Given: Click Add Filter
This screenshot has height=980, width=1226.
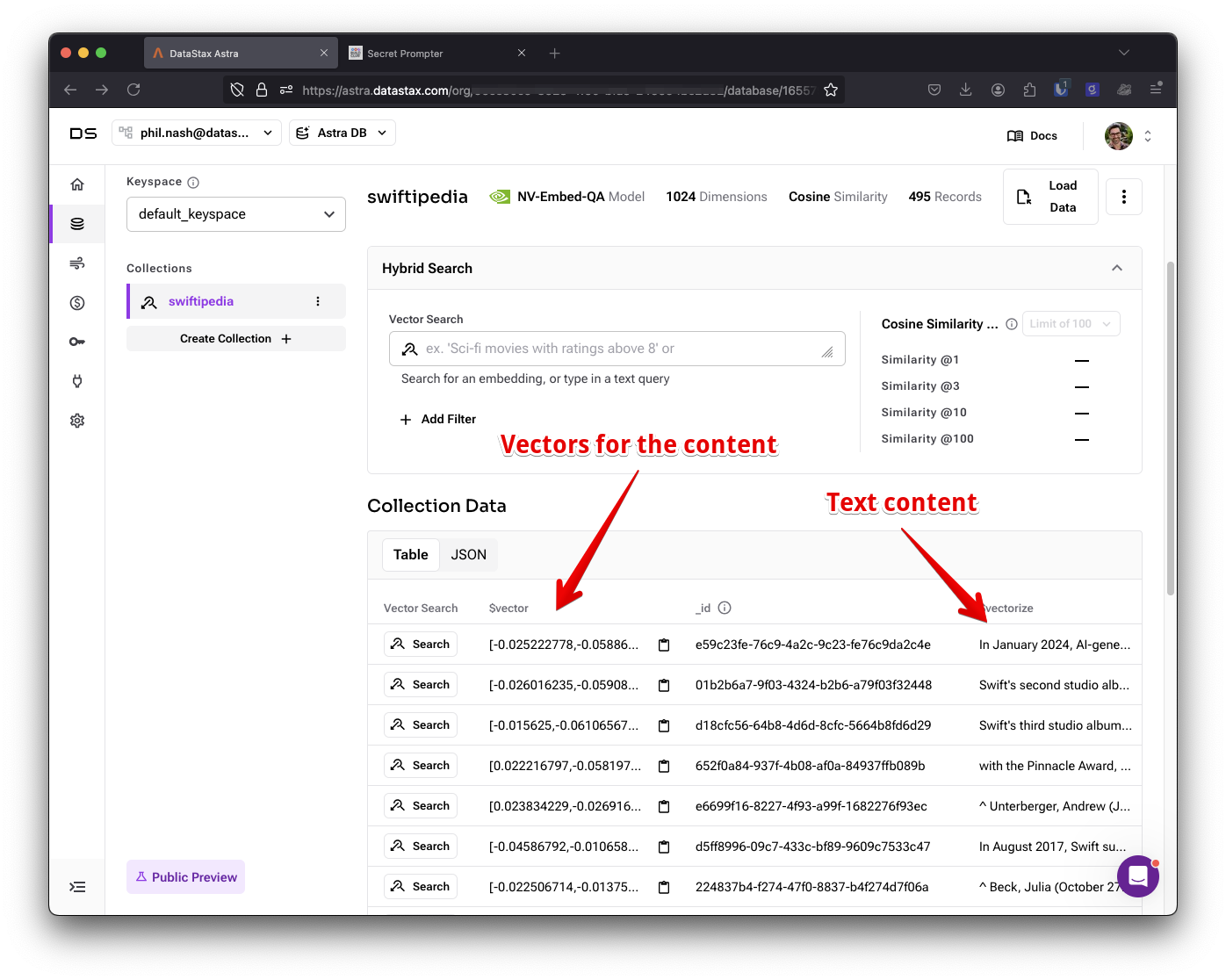Looking at the screenshot, I should click(438, 420).
